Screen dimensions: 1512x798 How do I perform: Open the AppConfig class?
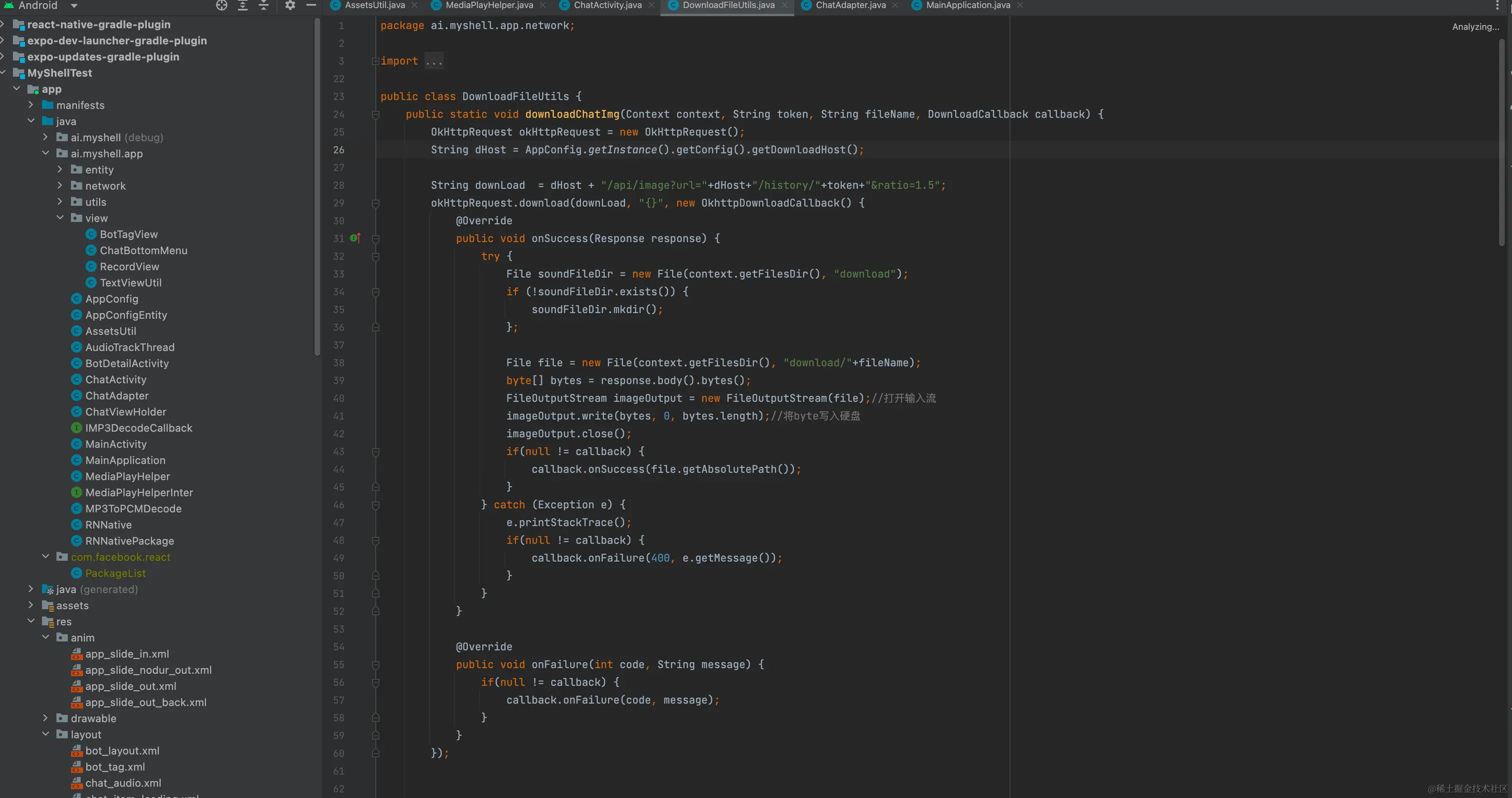click(x=111, y=299)
